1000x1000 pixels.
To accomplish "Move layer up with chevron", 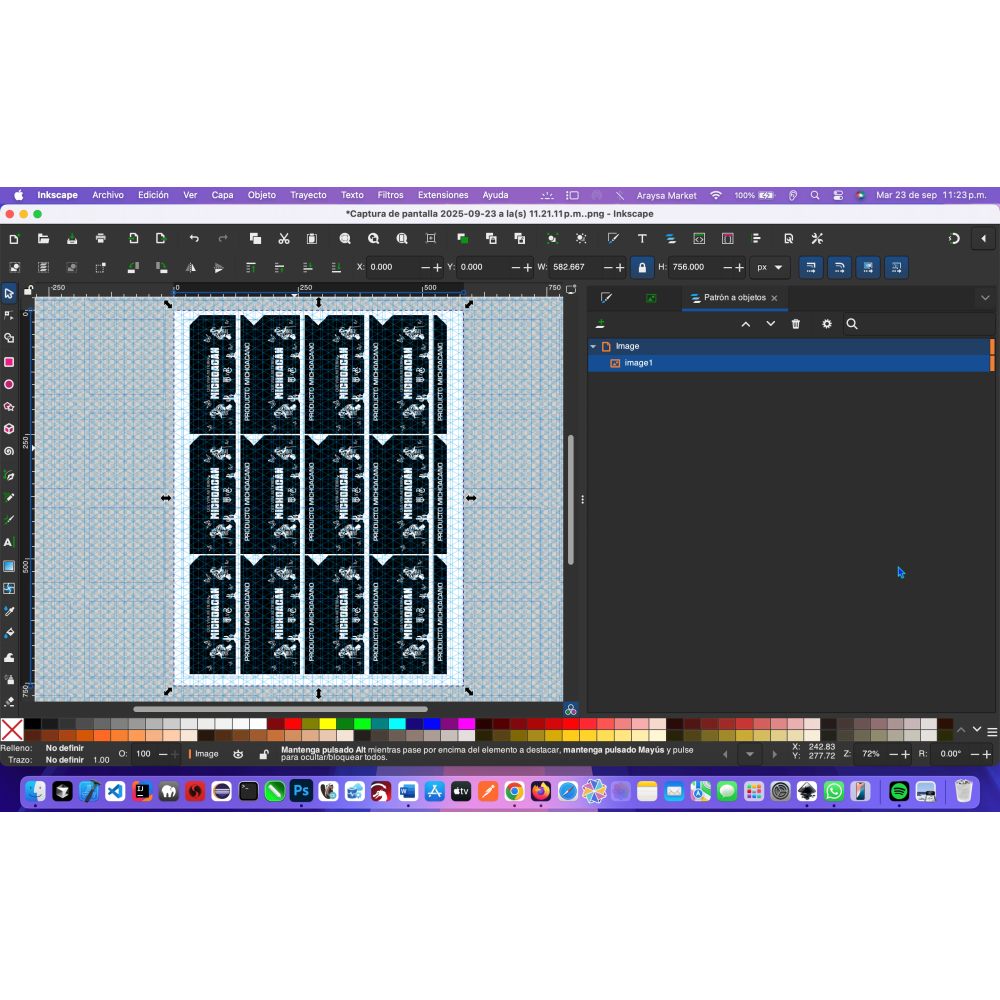I will pos(746,324).
